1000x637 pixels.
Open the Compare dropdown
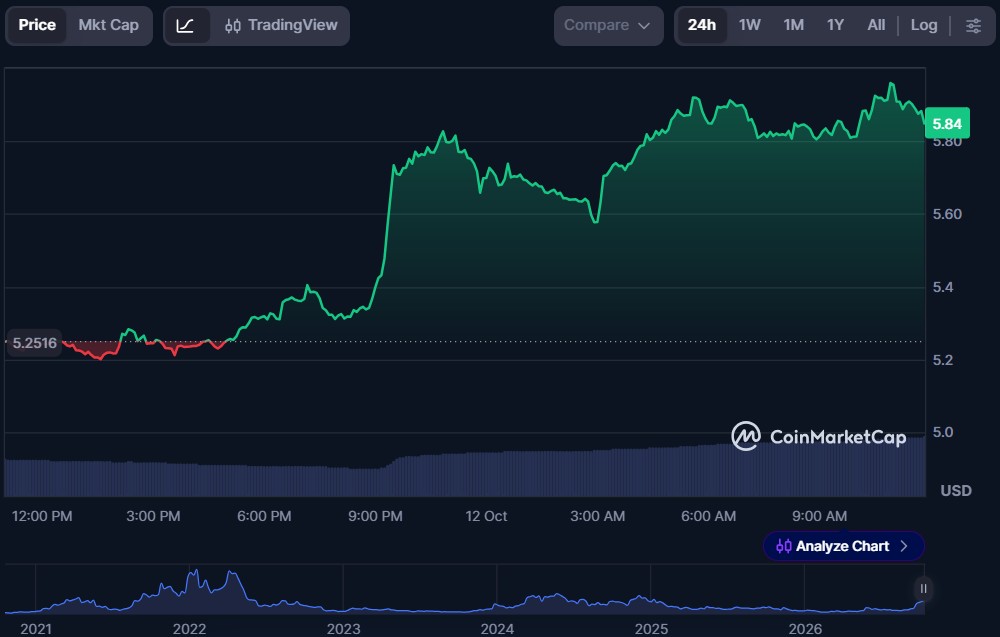pos(608,26)
